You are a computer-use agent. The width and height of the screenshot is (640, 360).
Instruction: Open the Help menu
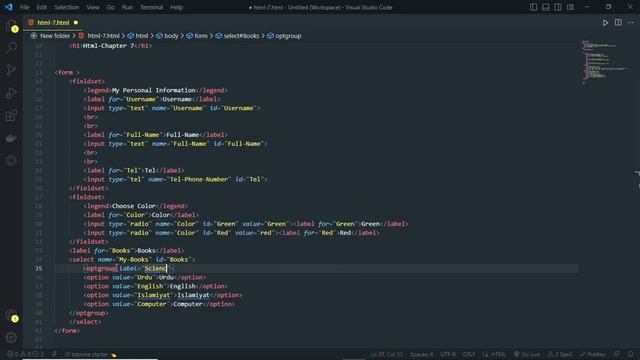point(176,7)
